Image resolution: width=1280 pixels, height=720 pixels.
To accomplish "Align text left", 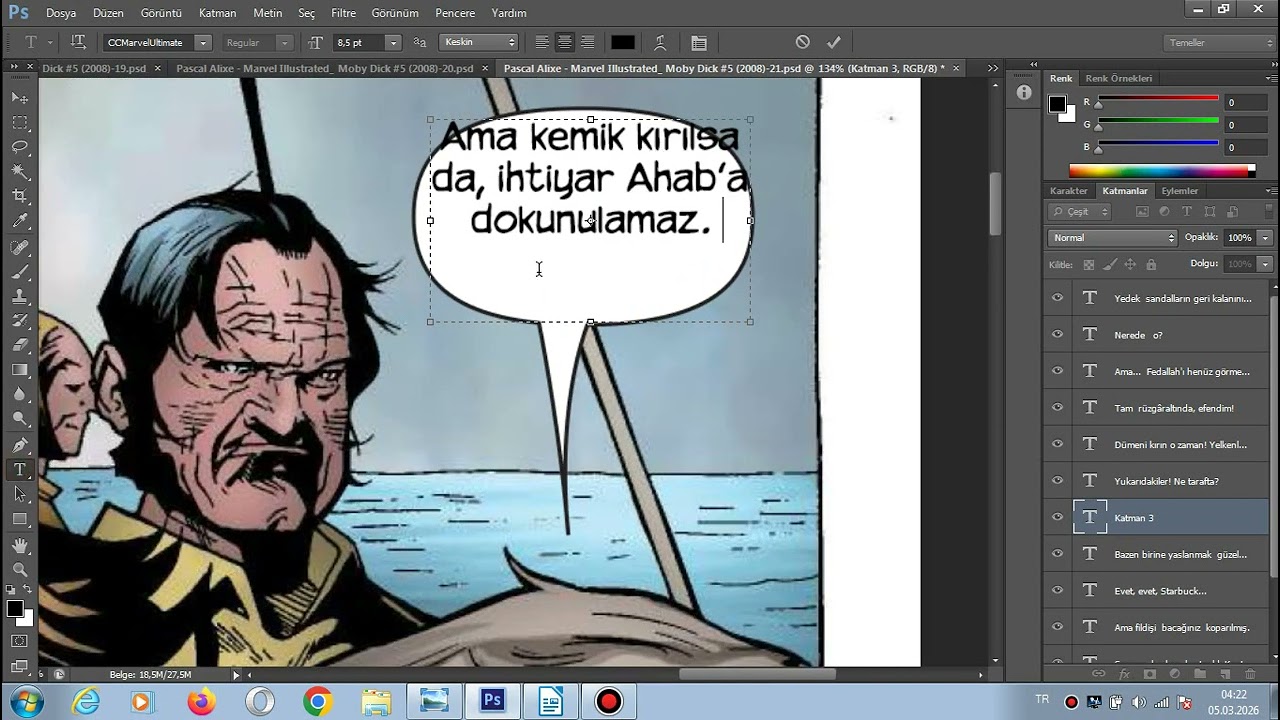I will (x=542, y=42).
